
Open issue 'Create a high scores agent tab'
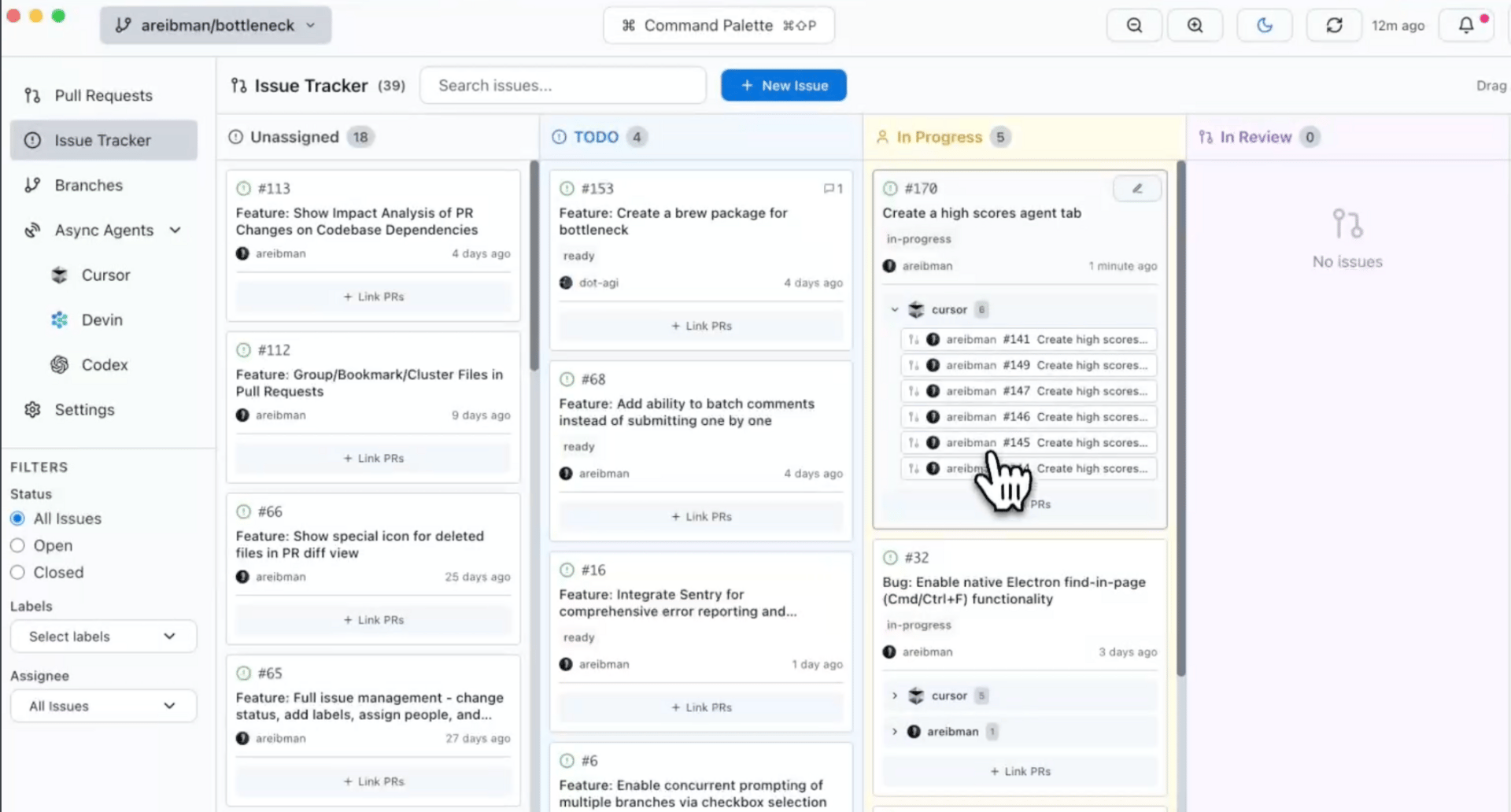coord(981,213)
